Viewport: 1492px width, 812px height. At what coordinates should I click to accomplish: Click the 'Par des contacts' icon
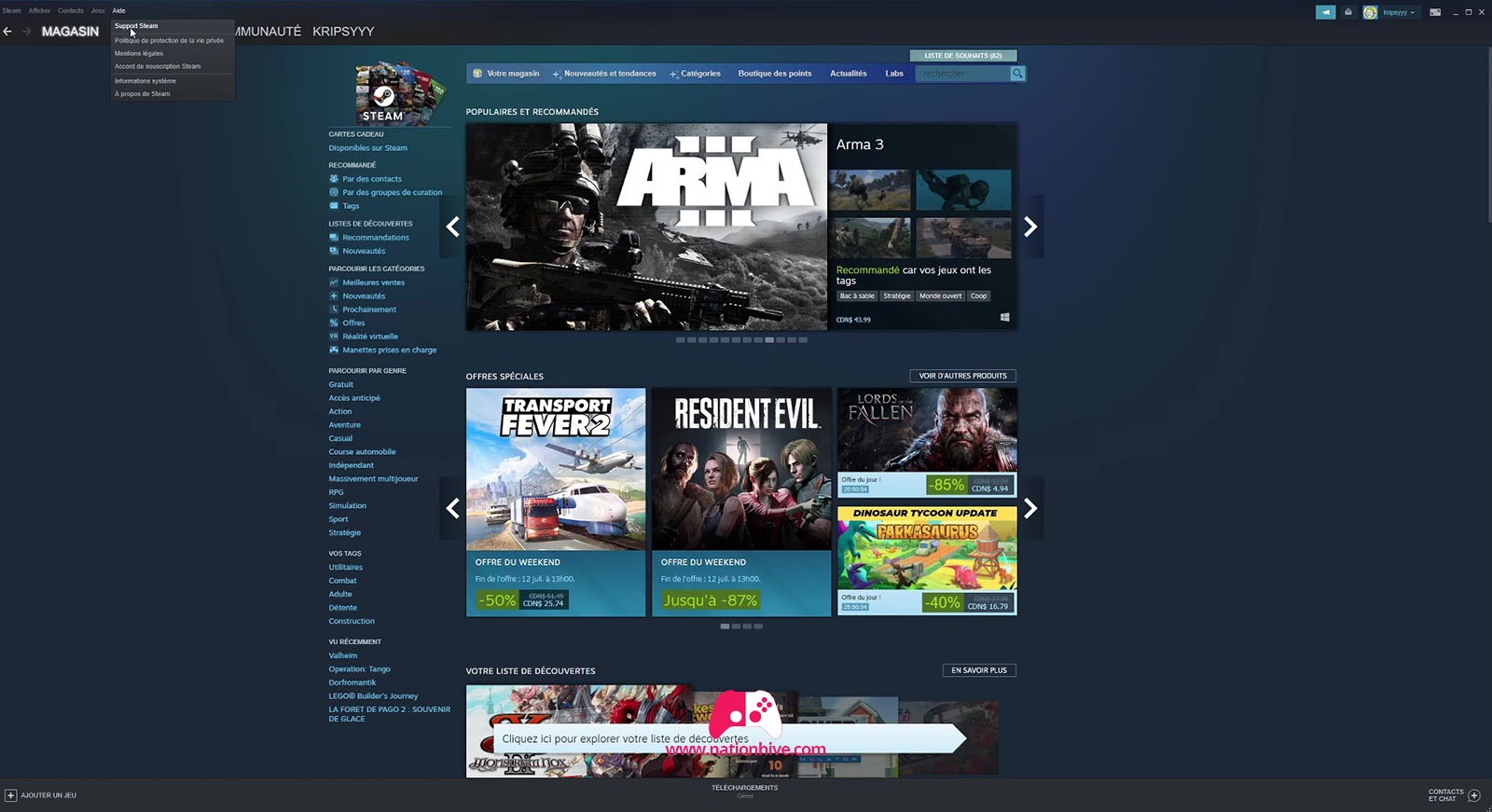click(x=334, y=179)
